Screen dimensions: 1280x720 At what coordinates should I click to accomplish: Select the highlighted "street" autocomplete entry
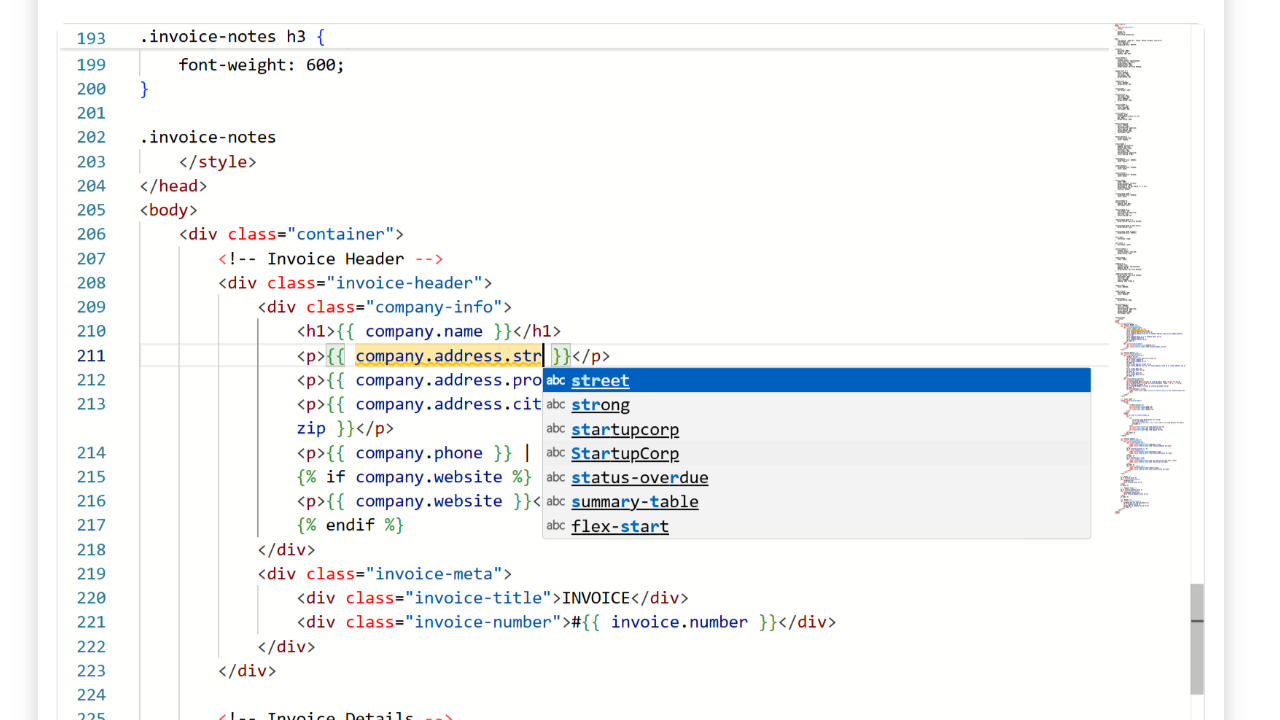(x=599, y=380)
